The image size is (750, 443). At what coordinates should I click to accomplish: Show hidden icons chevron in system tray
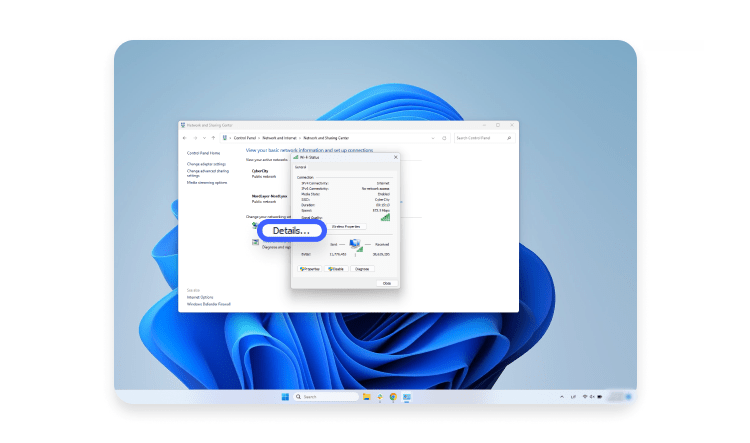pyautogui.click(x=562, y=397)
